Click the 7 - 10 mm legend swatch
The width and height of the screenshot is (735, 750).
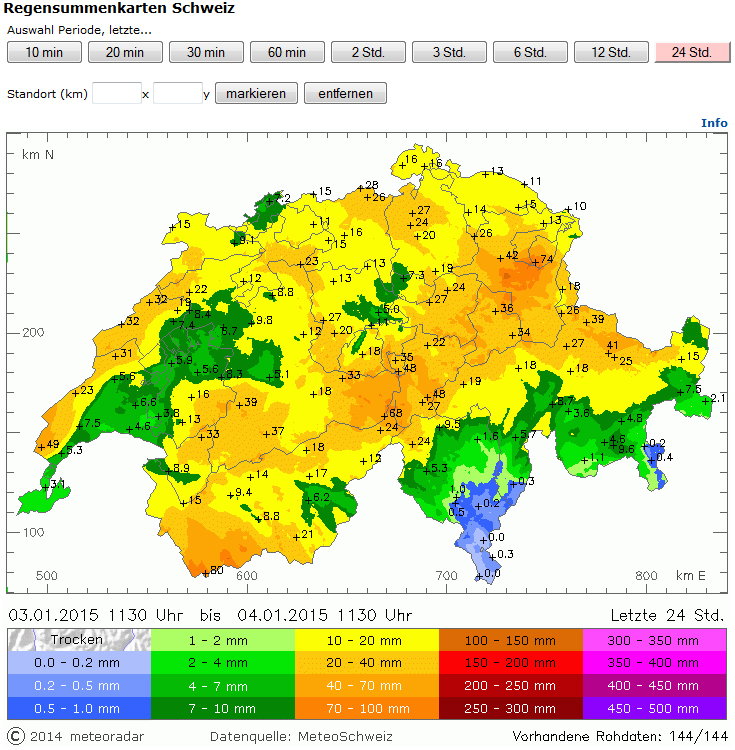(x=223, y=708)
